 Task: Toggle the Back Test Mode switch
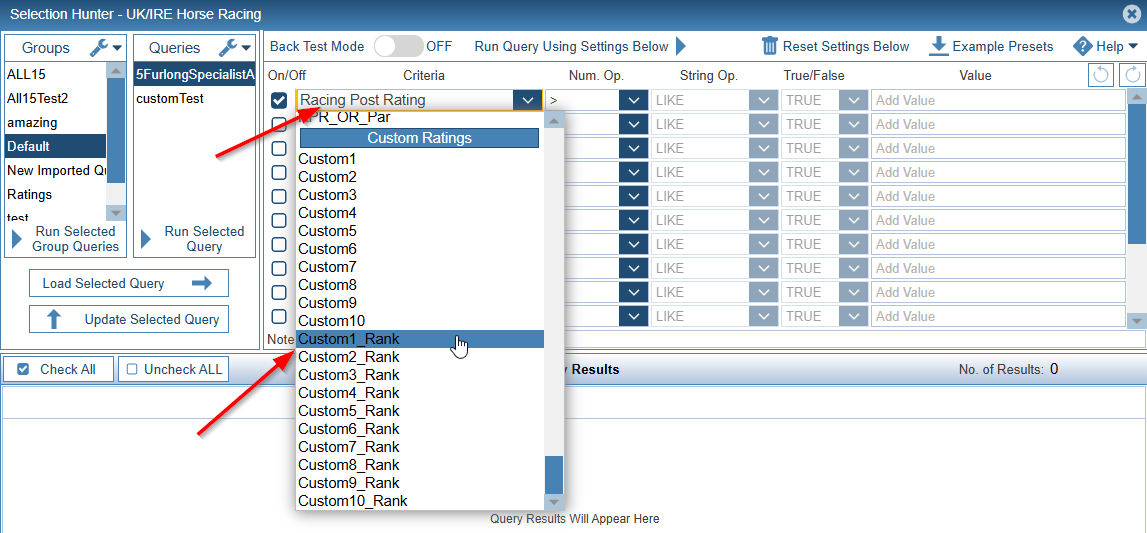tap(398, 46)
